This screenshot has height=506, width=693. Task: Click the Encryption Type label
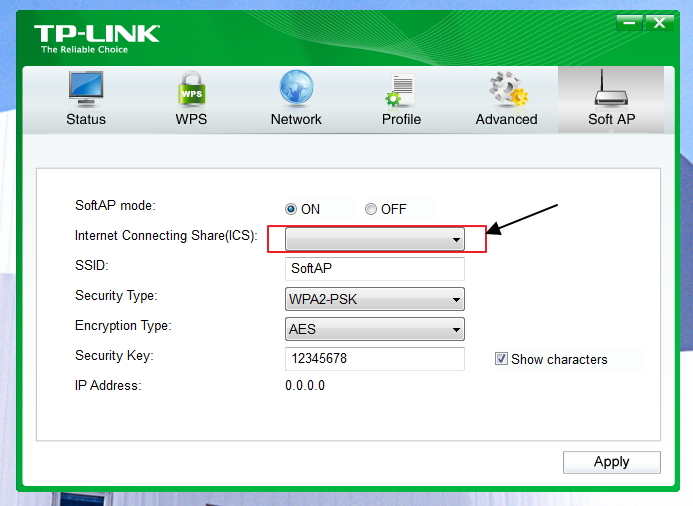[123, 326]
